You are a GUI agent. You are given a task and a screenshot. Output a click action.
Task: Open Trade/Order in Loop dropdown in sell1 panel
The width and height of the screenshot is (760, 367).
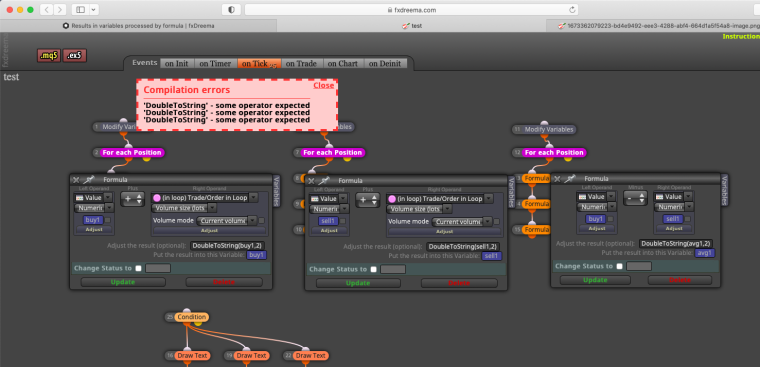[x=440, y=199]
